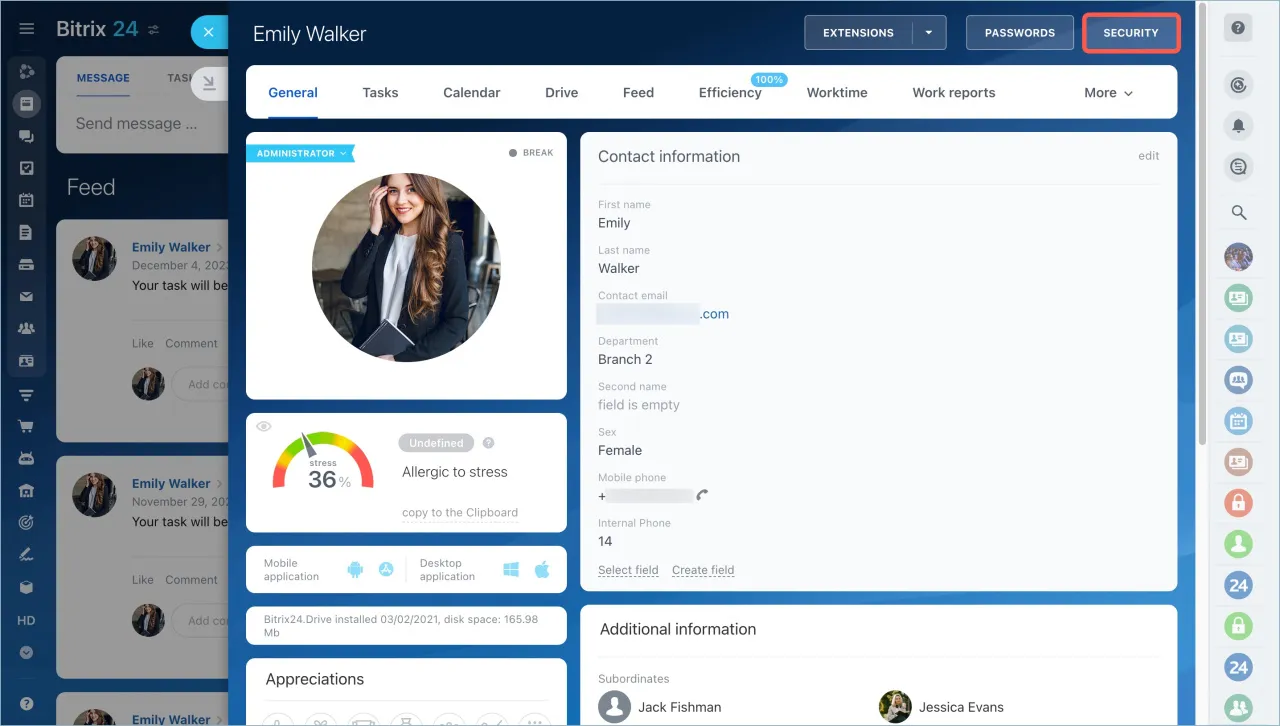Select the MESSAGE tab in background feed
The height and width of the screenshot is (726, 1280).
pyautogui.click(x=103, y=78)
